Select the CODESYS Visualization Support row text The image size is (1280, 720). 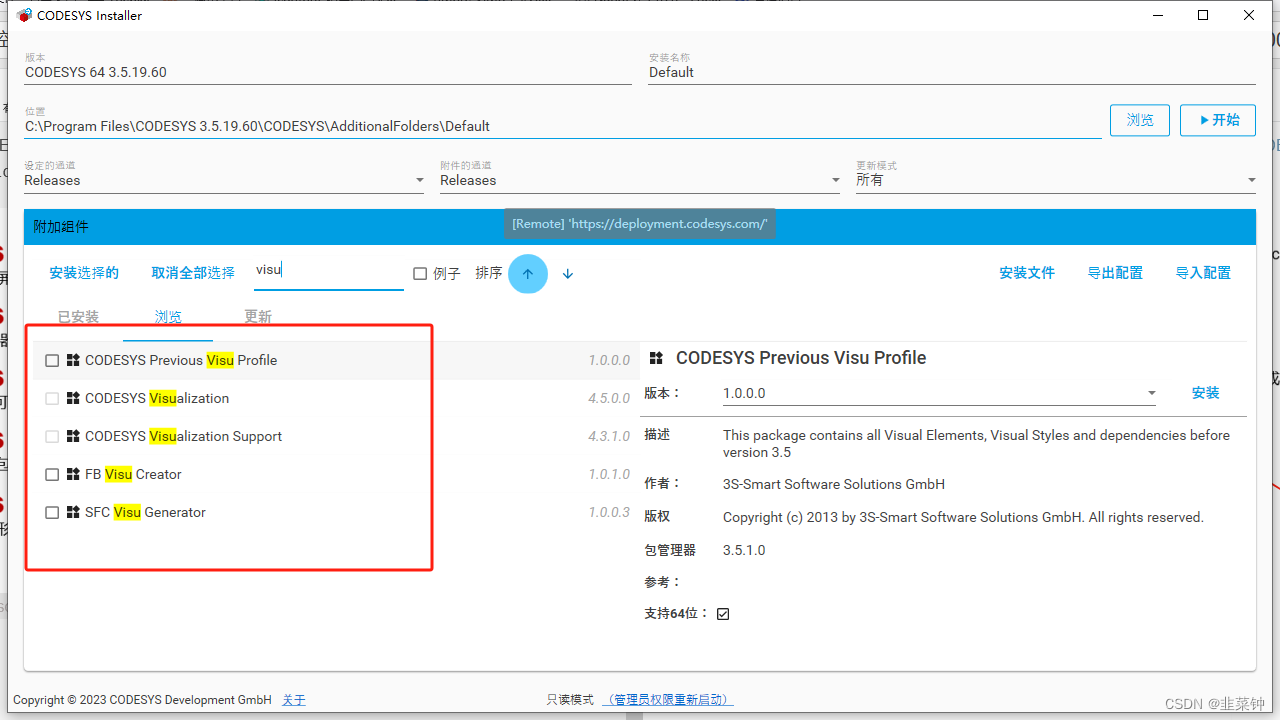(183, 436)
